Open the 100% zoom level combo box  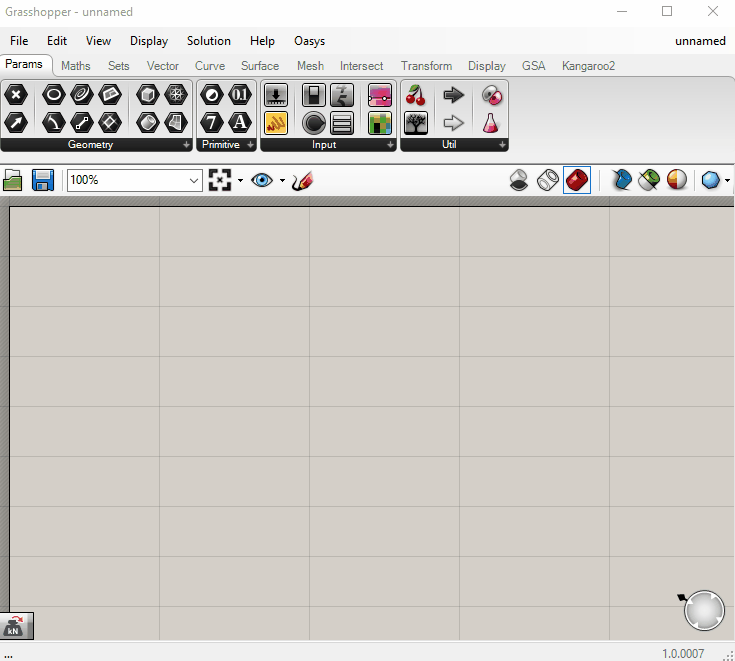pyautogui.click(x=135, y=180)
